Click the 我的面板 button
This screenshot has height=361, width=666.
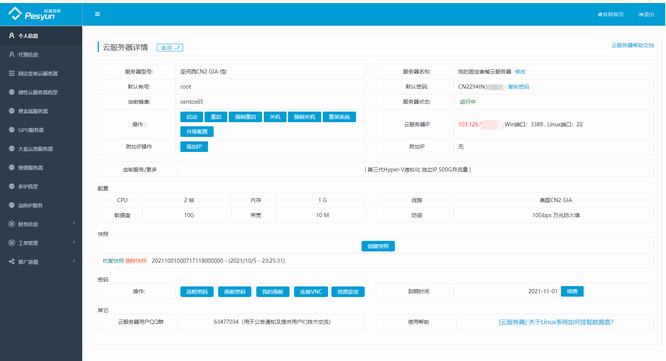tap(273, 292)
